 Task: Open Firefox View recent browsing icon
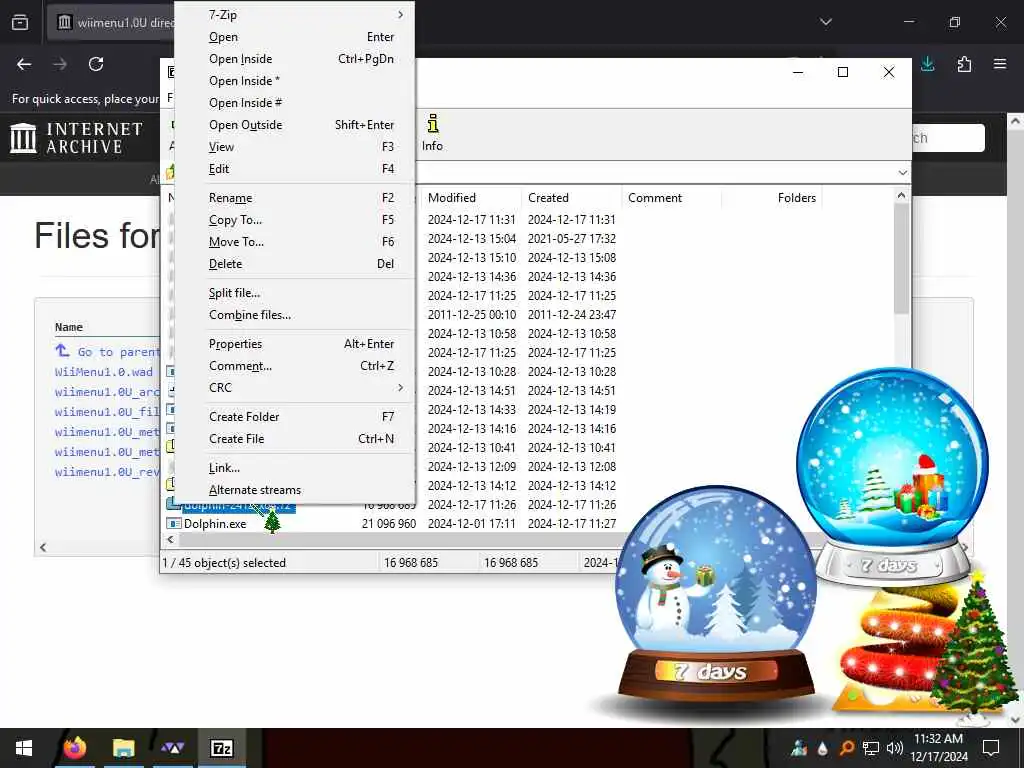20,22
